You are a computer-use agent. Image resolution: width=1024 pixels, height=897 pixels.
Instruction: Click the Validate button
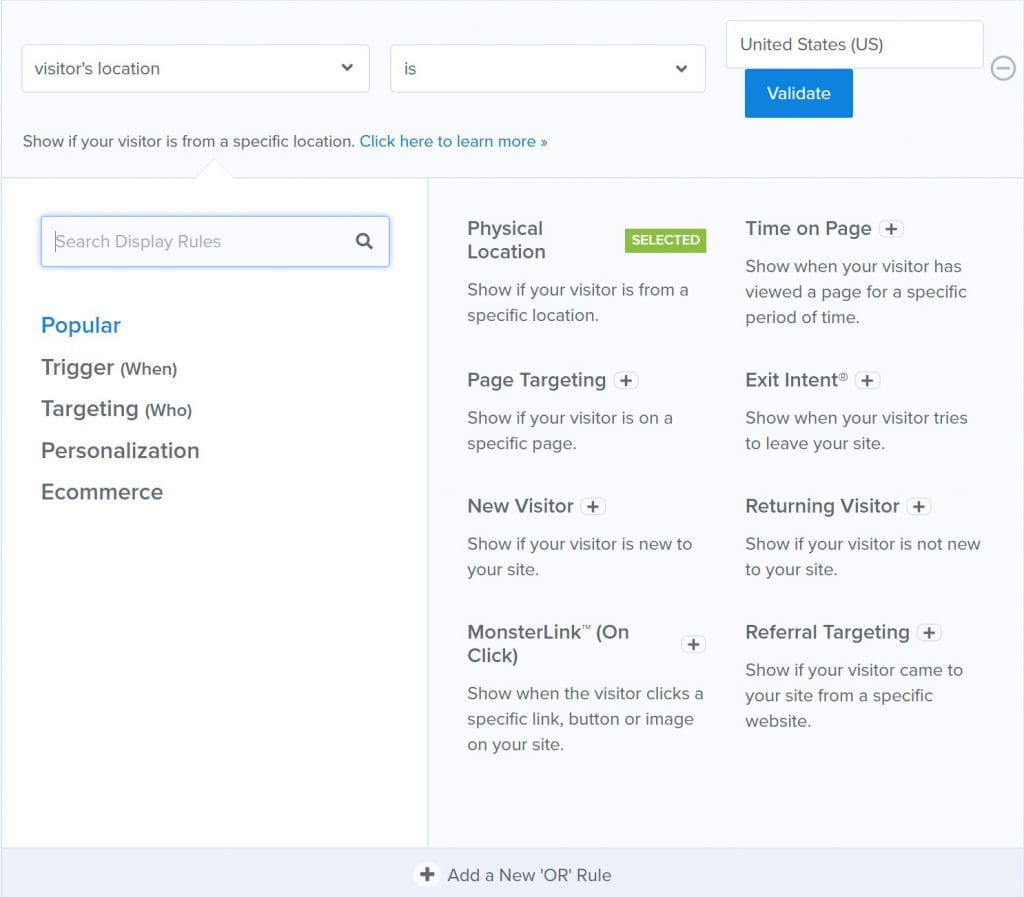(x=798, y=93)
